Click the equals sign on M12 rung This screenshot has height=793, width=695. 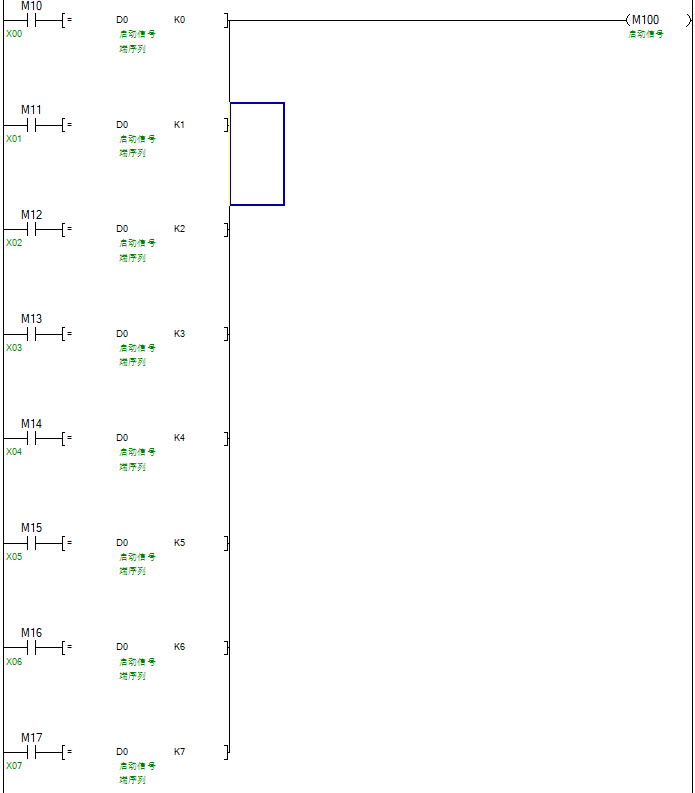[68, 229]
